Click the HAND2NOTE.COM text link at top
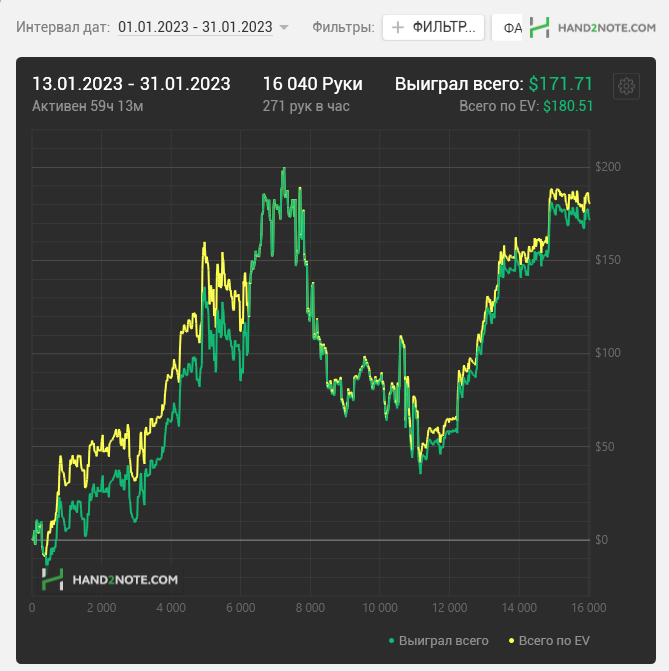 click(607, 28)
